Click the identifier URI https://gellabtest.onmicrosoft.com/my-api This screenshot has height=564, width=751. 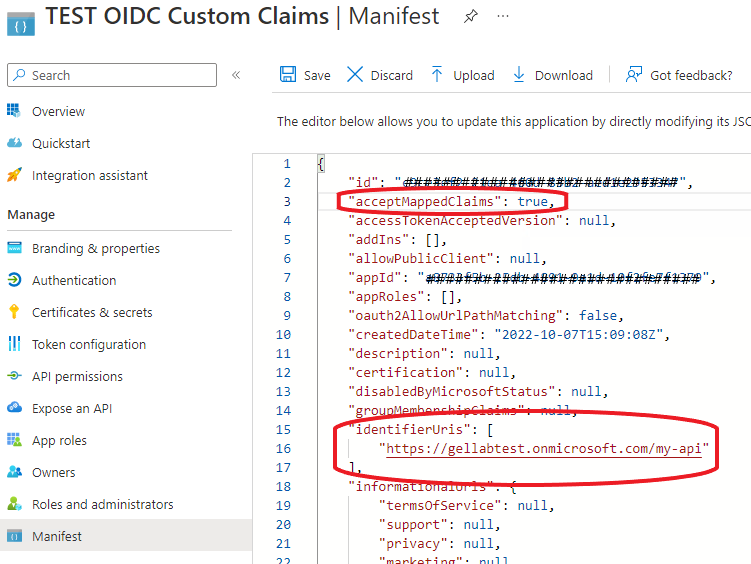pyautogui.click(x=544, y=449)
